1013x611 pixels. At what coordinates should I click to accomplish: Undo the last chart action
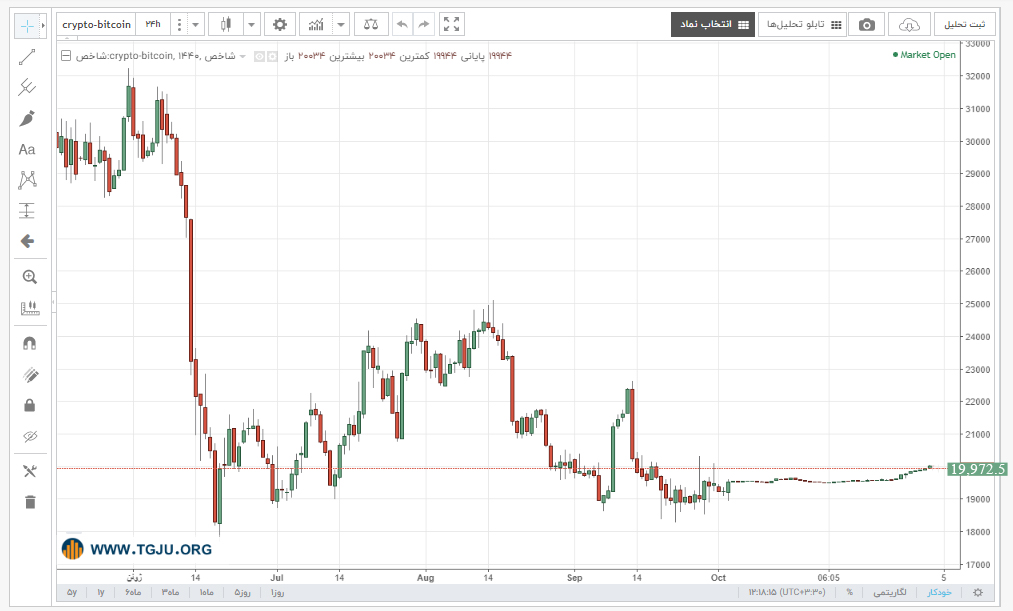(x=402, y=25)
